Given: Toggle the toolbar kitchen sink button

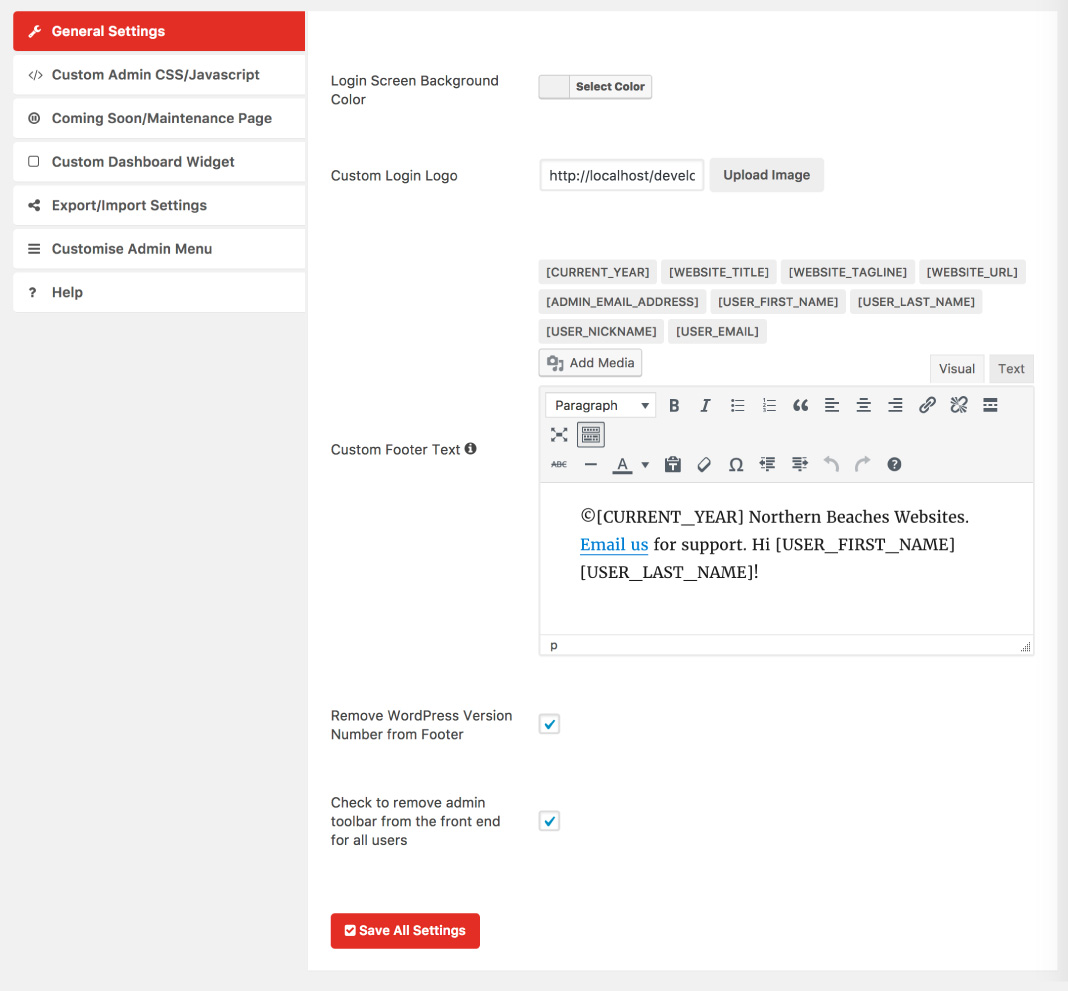Looking at the screenshot, I should 591,435.
